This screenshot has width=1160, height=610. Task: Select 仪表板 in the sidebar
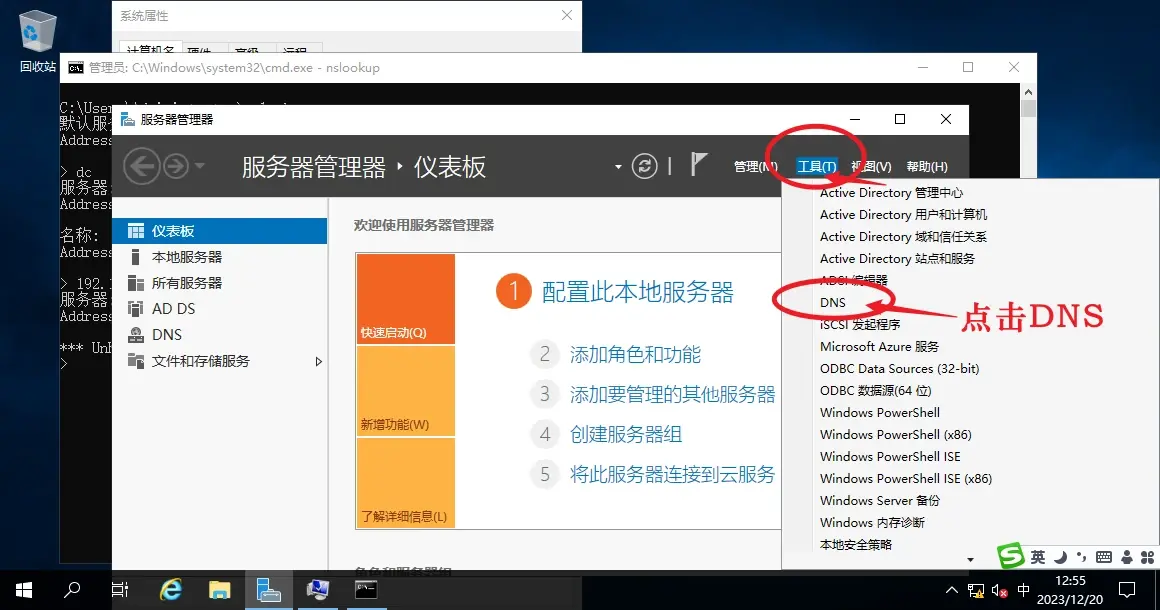pyautogui.click(x=220, y=231)
